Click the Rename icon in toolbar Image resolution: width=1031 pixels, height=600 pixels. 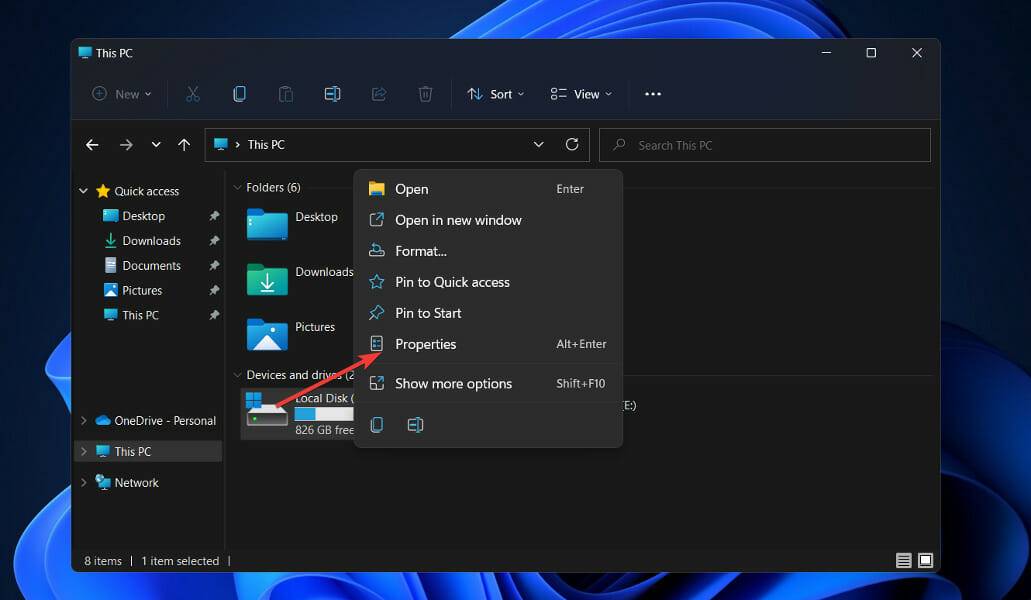click(x=332, y=94)
